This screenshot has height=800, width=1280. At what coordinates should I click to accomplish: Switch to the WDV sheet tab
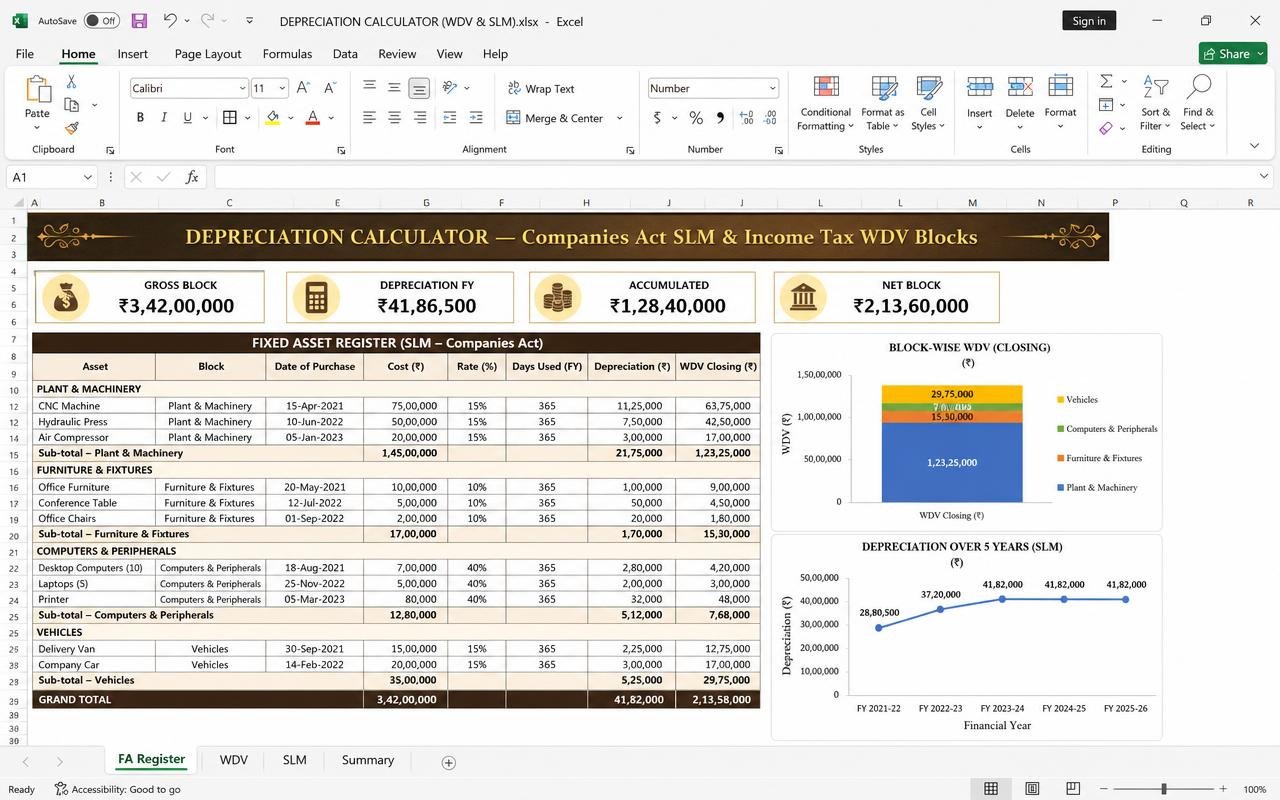(x=234, y=760)
